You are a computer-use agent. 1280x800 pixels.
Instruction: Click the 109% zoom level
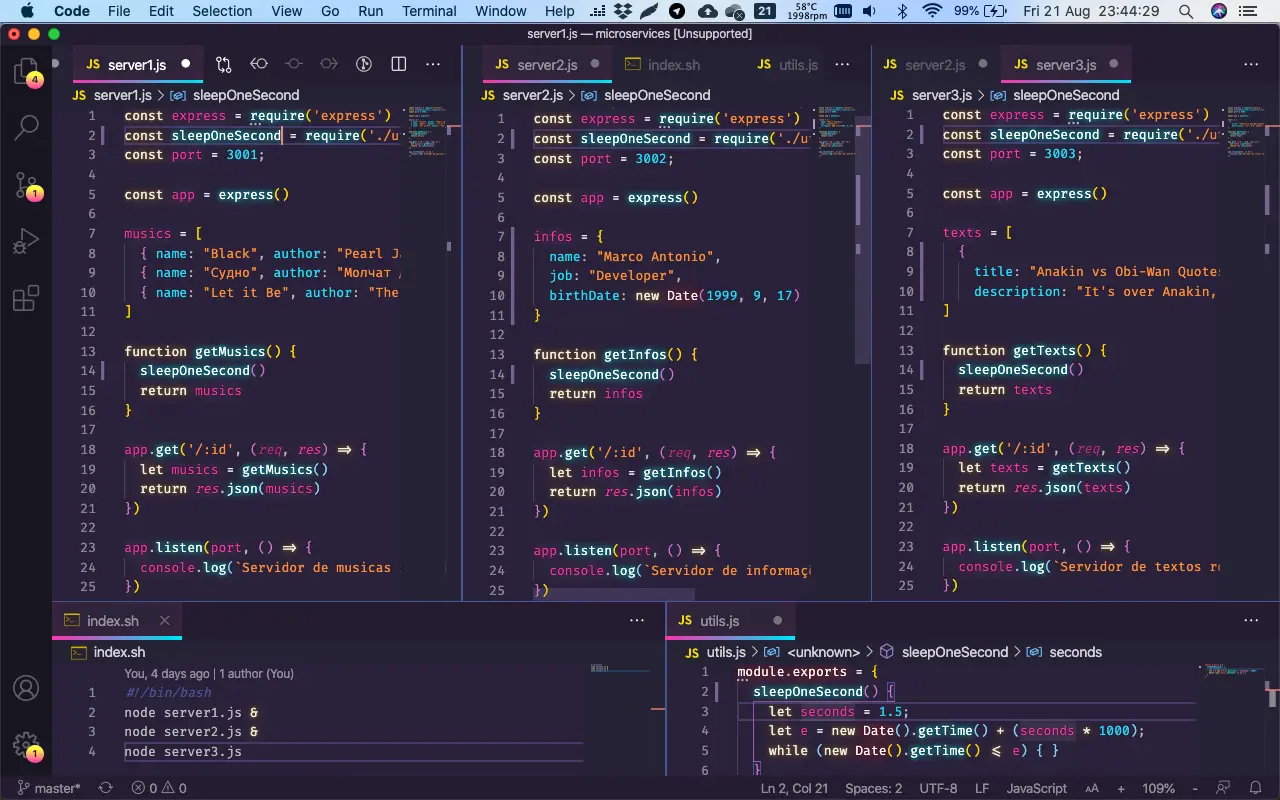click(1157, 788)
